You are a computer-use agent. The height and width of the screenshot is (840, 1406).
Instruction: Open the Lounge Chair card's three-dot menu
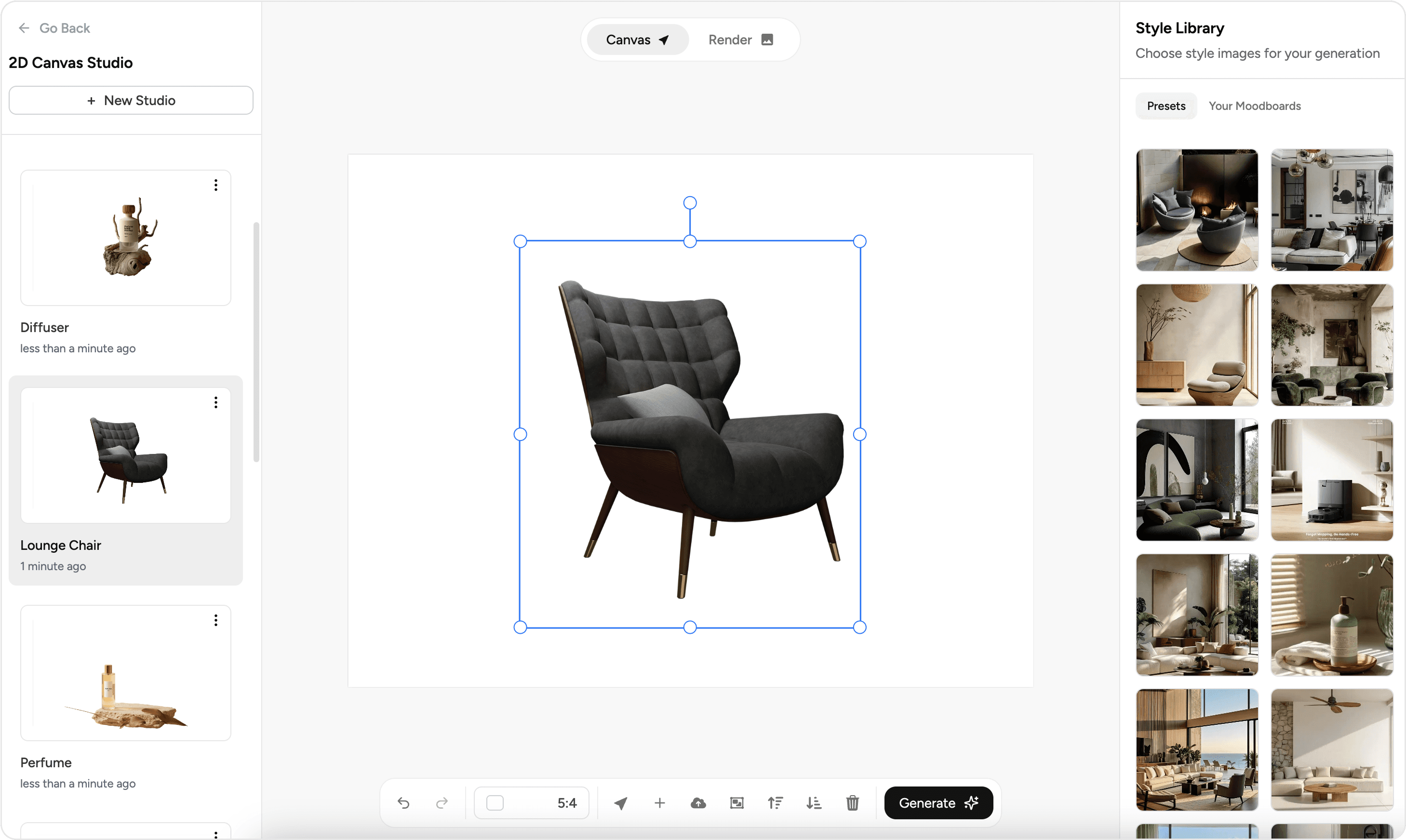pos(215,402)
